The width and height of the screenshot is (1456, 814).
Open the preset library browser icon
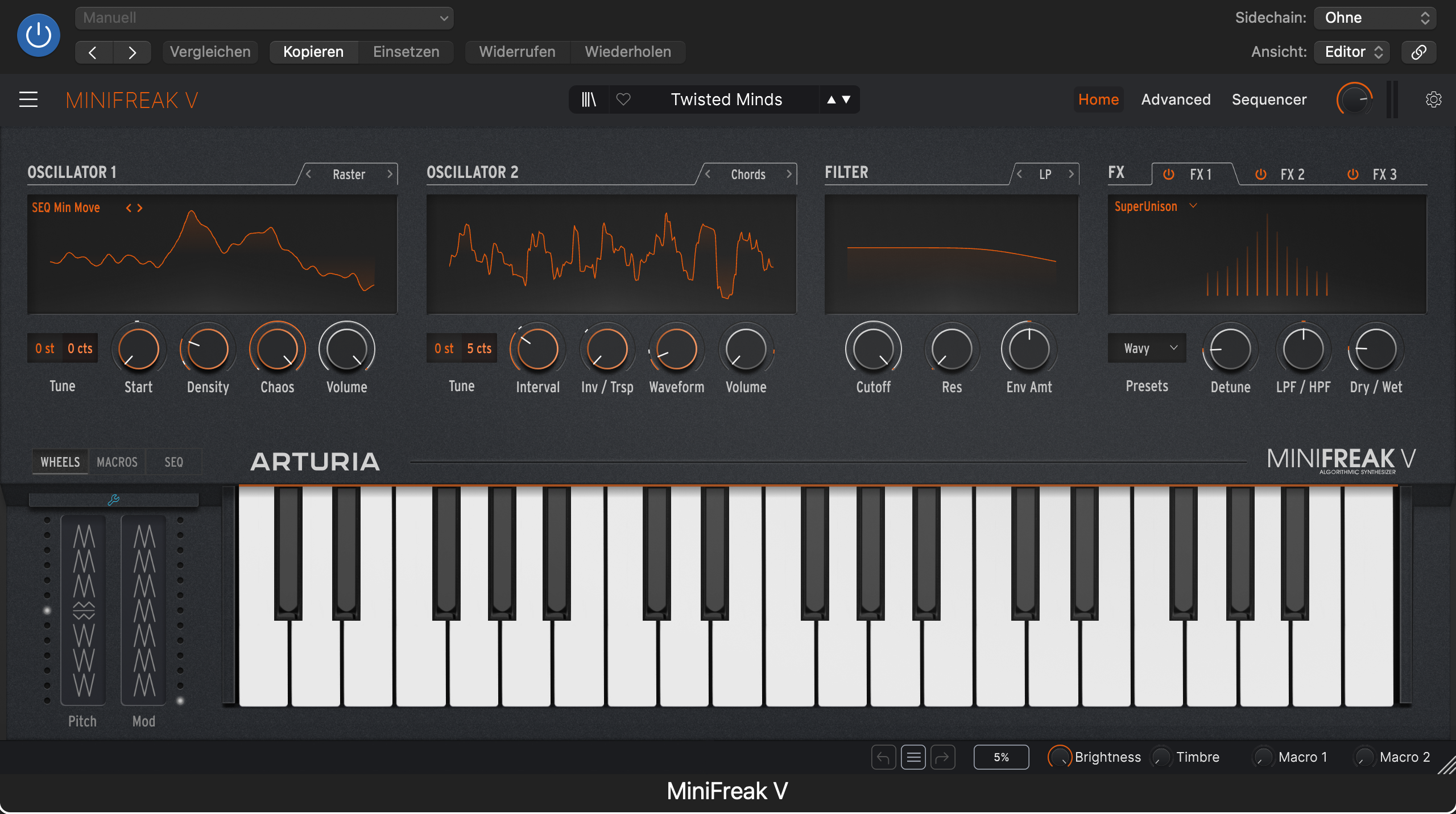click(589, 99)
